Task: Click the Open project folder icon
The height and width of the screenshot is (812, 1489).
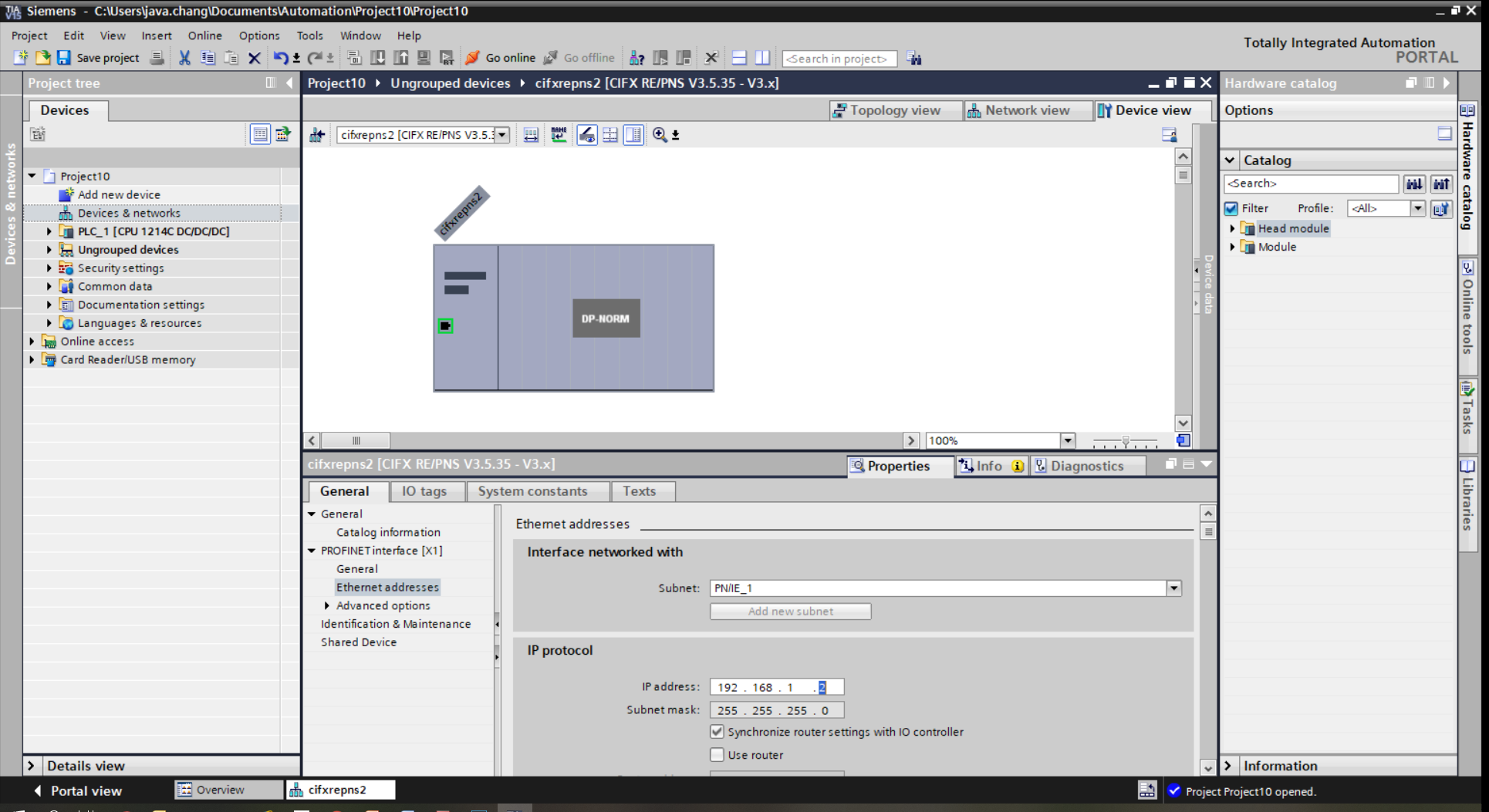Action: pyautogui.click(x=42, y=58)
